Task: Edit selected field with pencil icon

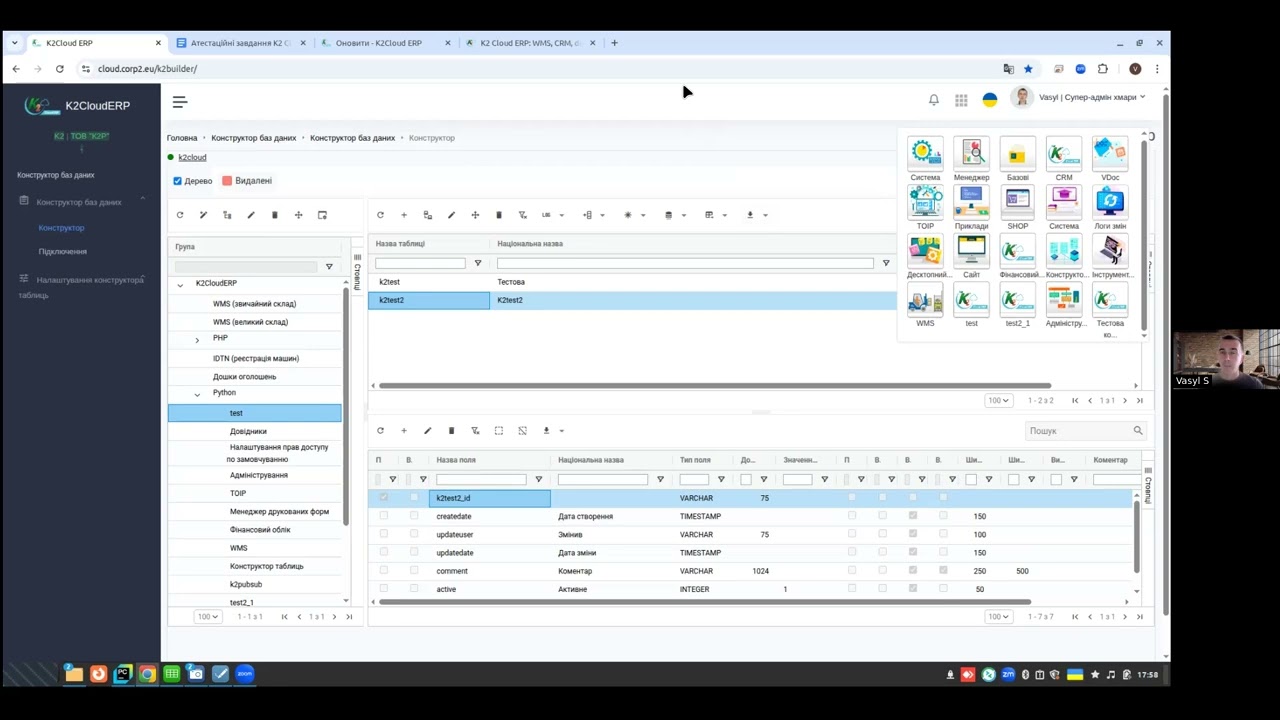Action: (428, 431)
